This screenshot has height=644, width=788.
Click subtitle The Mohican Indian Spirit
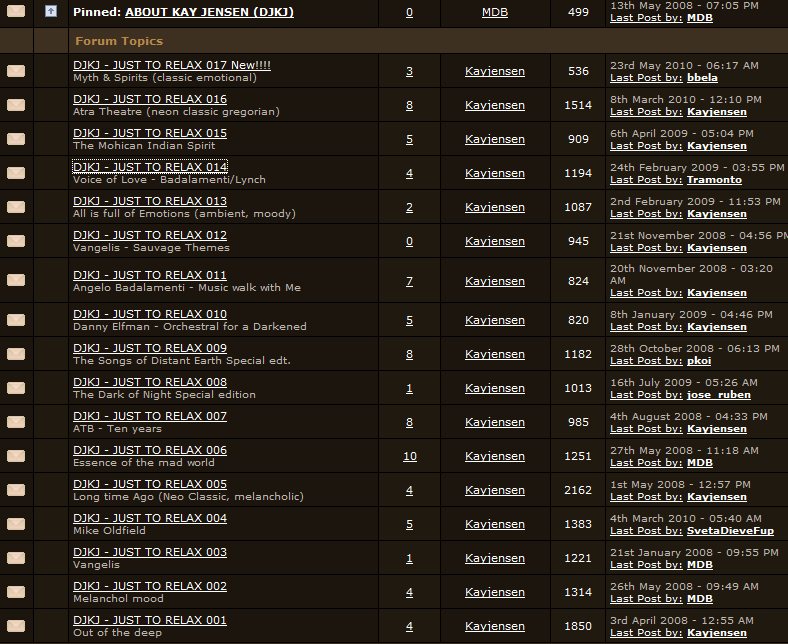tap(144, 146)
